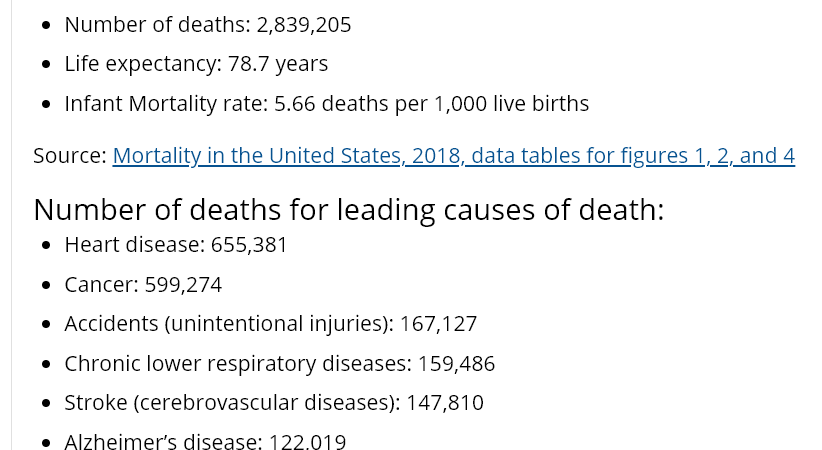Select the Accidents (unintentional injuries) entry

click(x=271, y=324)
